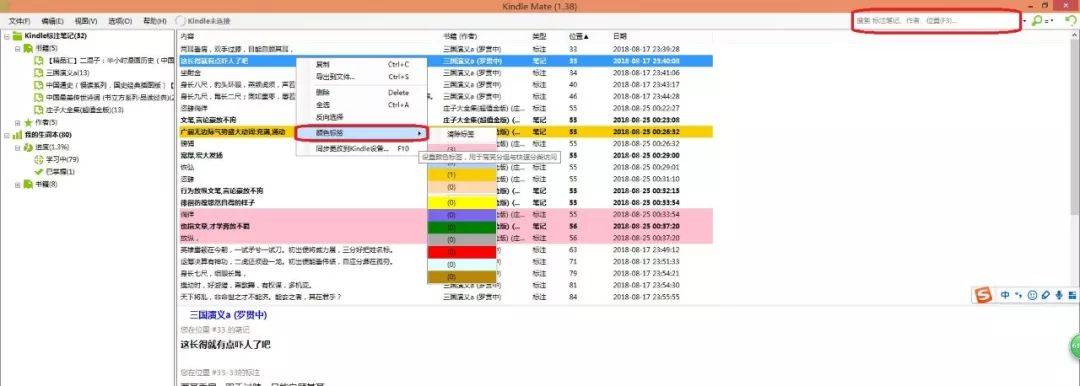Collapse the 进度(1.3%) node
The image size is (1080, 386).
coord(17,148)
